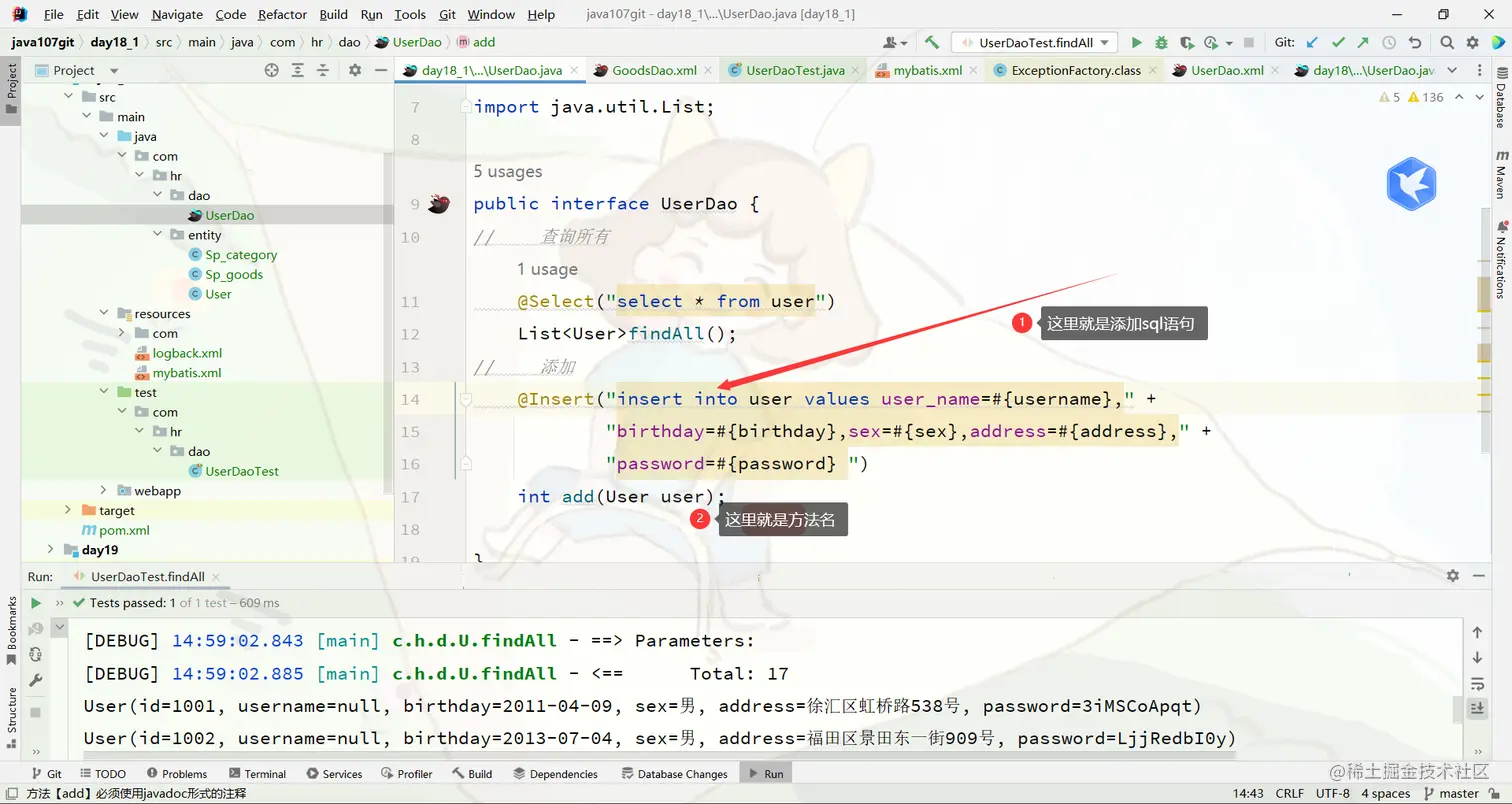Open Project panel options gear
The image size is (1512, 804).
(355, 70)
